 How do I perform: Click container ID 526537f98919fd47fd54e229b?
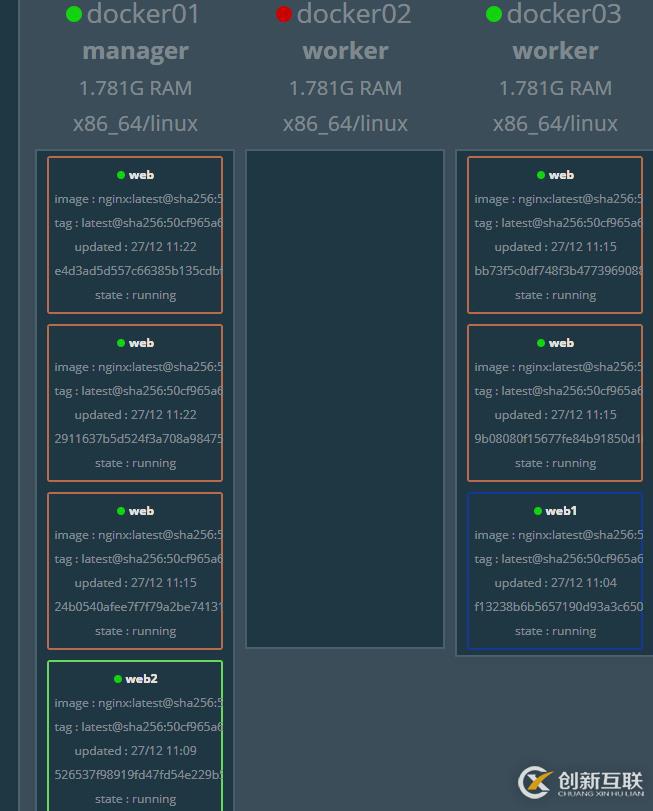click(138, 775)
